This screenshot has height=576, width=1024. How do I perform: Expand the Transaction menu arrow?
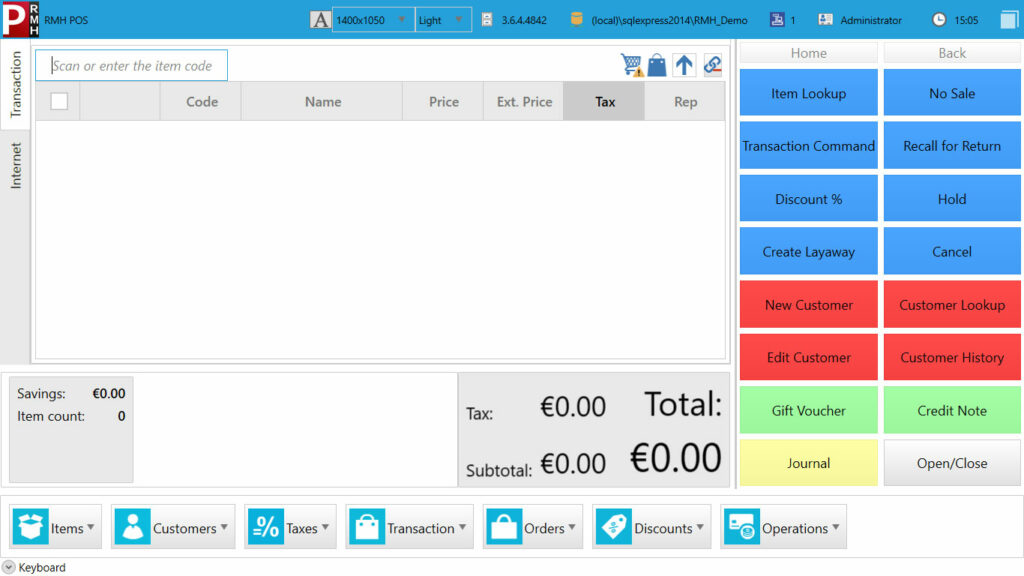tap(462, 527)
